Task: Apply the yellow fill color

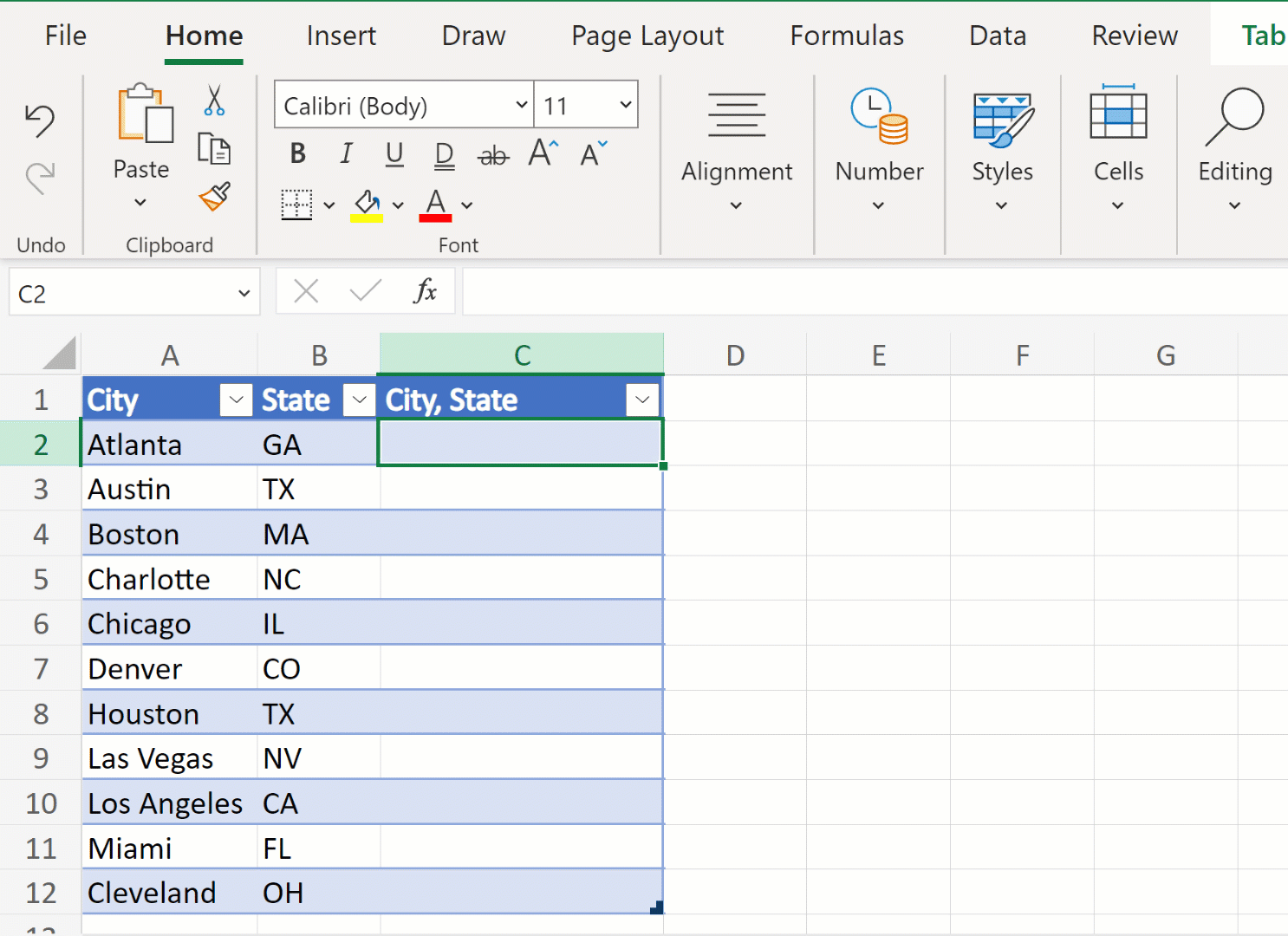Action: pyautogui.click(x=367, y=205)
